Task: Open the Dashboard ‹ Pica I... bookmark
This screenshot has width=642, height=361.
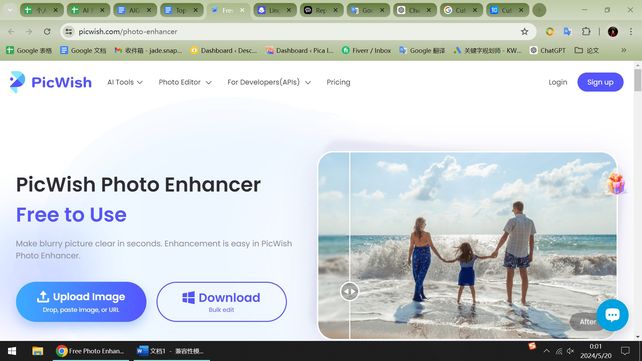Action: coord(299,50)
